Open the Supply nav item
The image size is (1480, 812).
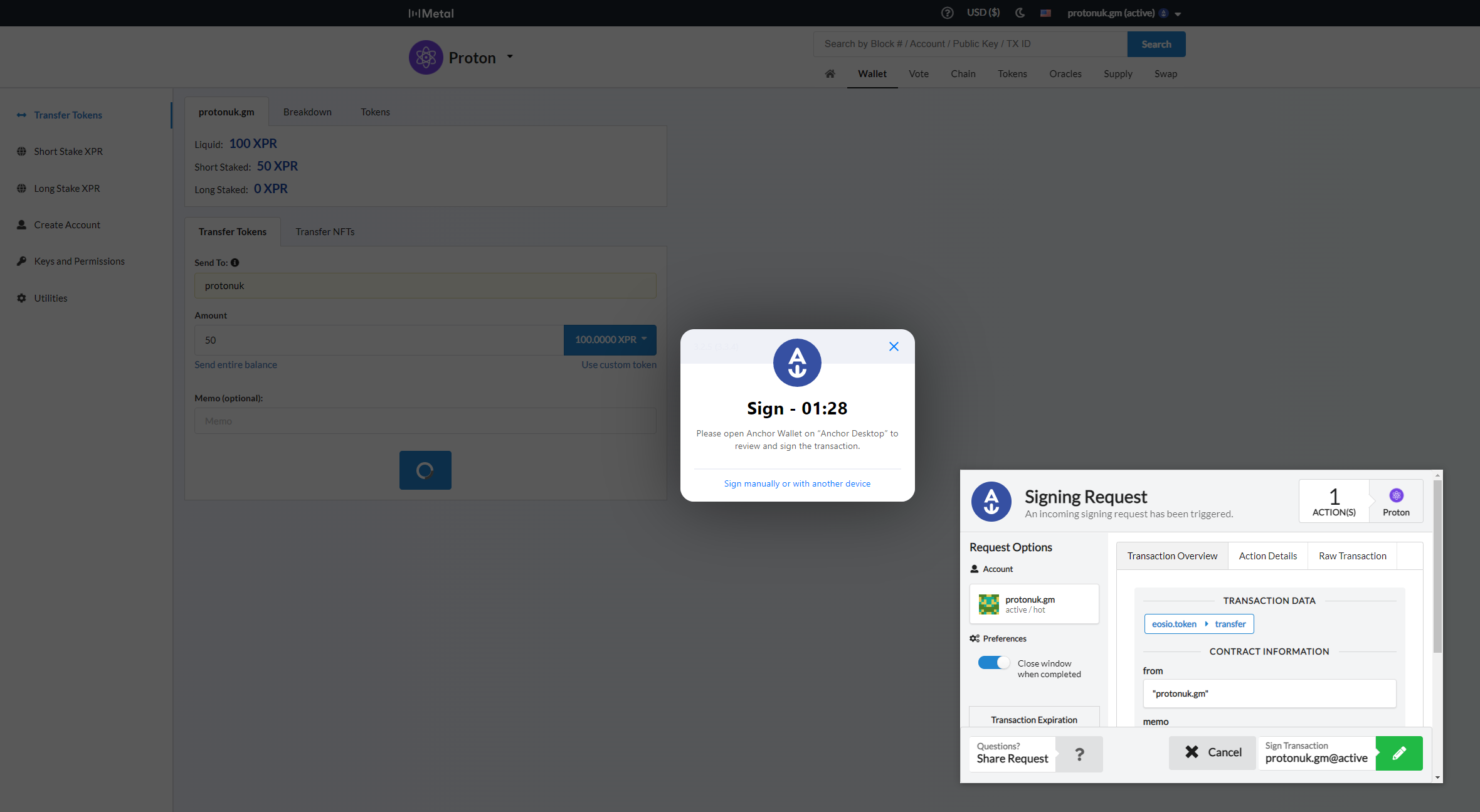(1118, 74)
